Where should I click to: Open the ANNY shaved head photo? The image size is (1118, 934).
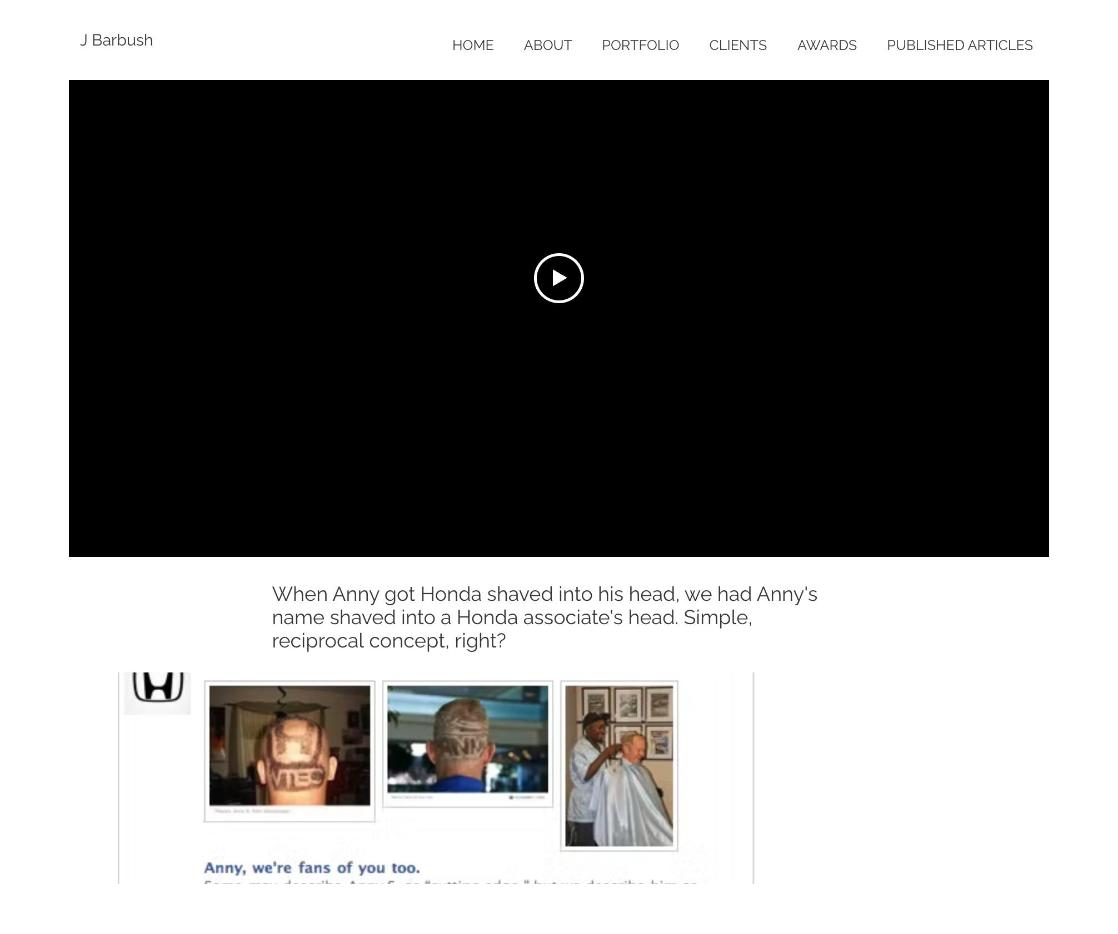468,739
